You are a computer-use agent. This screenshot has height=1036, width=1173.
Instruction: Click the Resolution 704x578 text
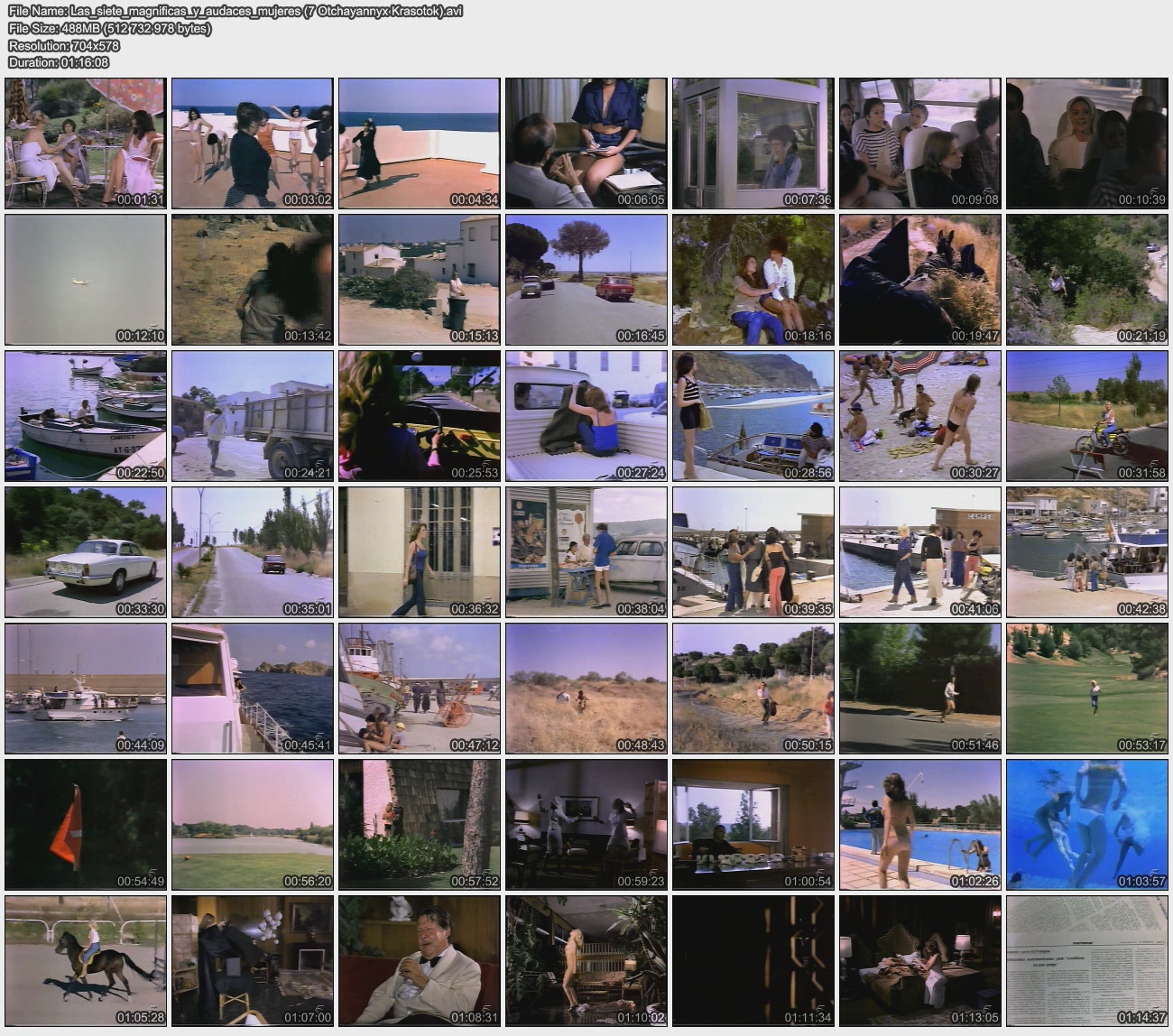point(64,45)
